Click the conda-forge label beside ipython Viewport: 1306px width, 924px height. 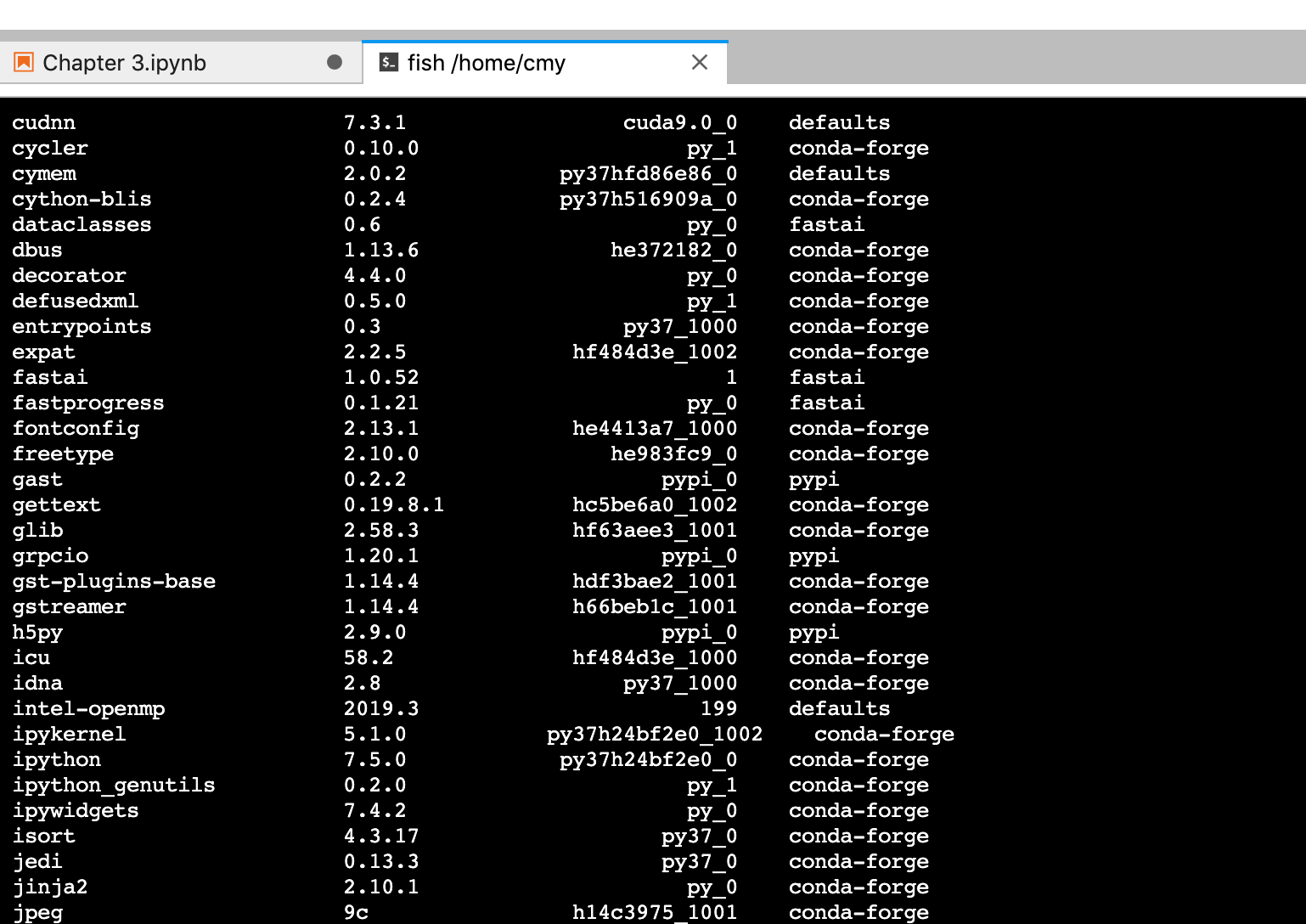(x=858, y=759)
